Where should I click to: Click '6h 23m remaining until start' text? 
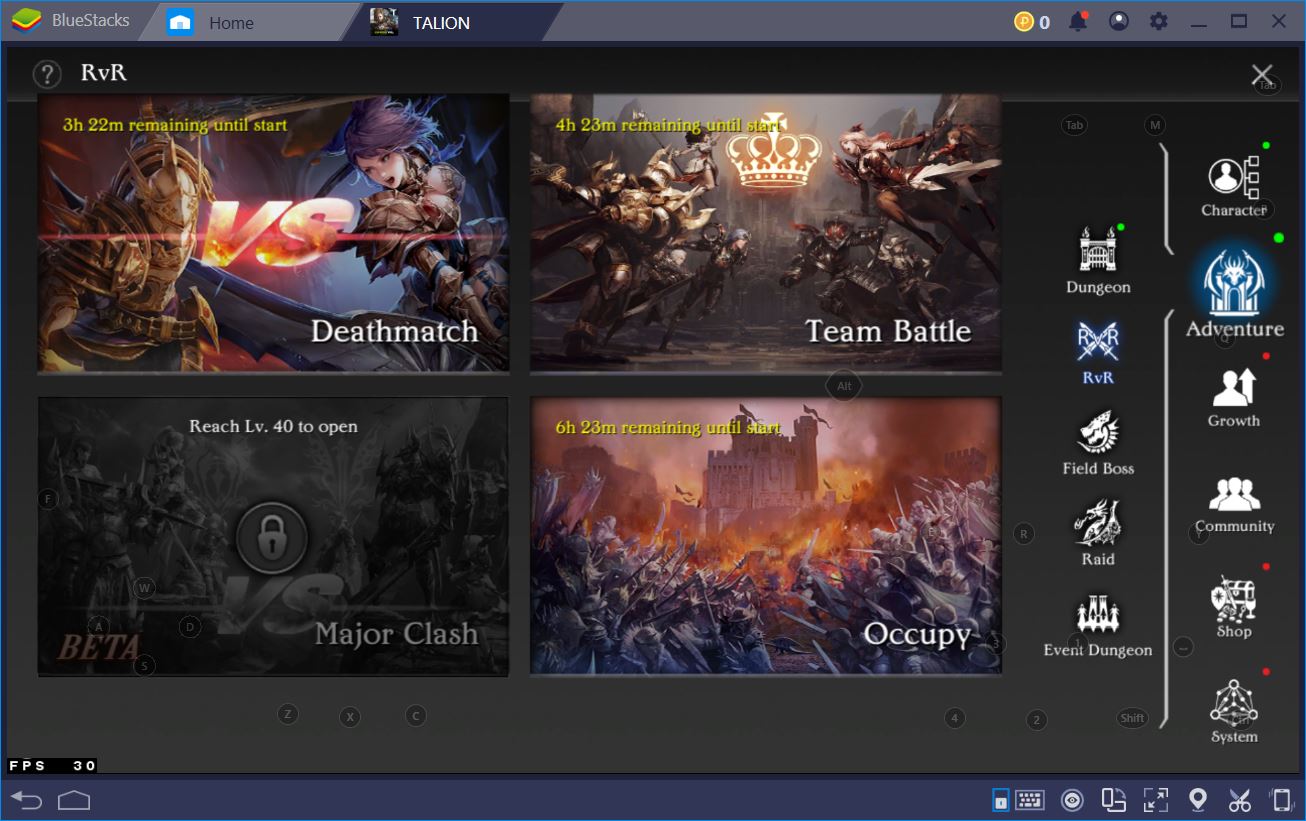668,427
